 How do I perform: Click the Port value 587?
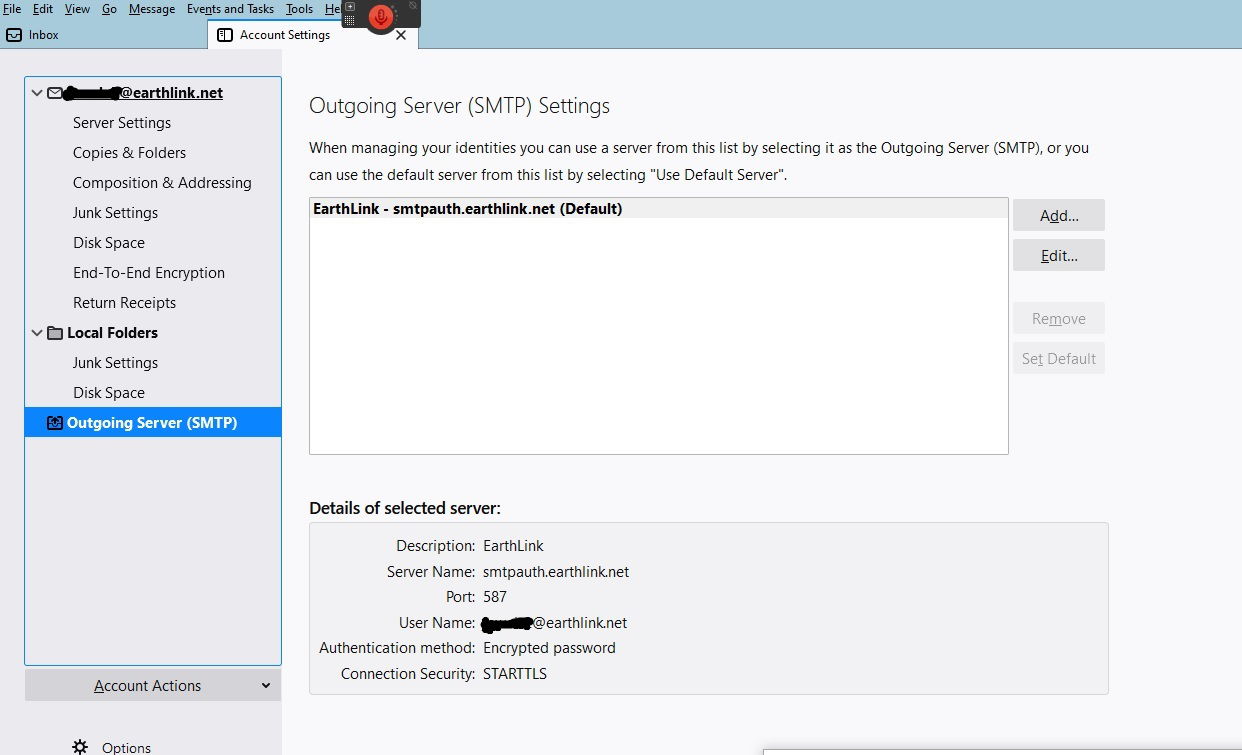495,597
